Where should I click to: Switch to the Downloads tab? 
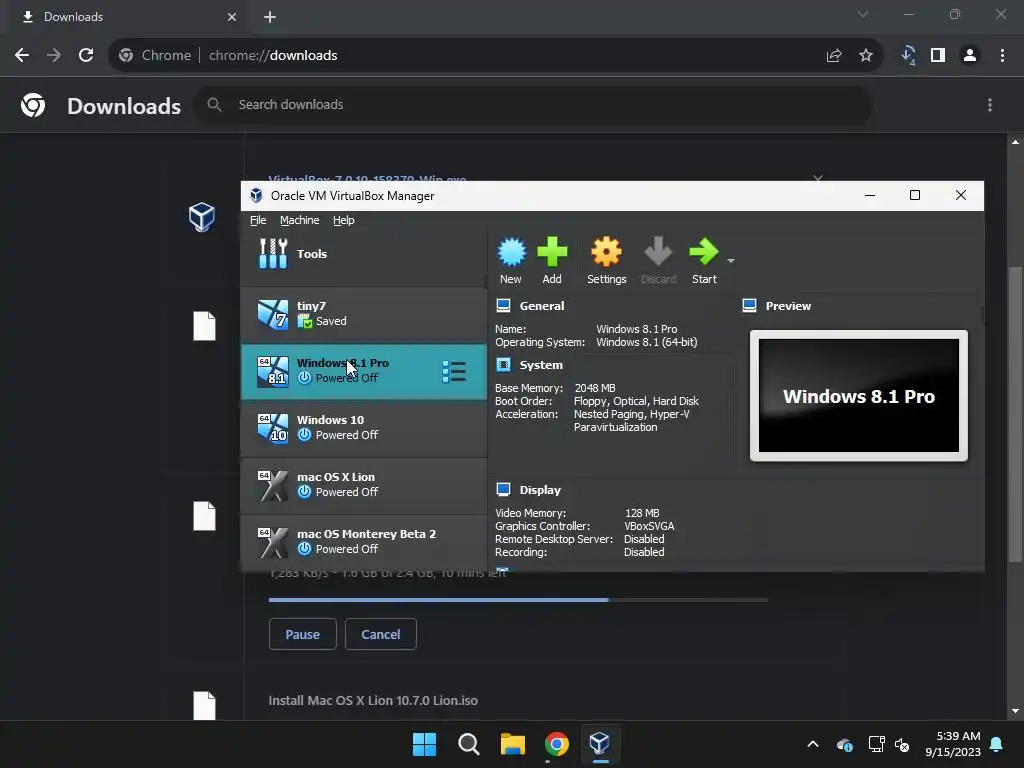point(128,18)
